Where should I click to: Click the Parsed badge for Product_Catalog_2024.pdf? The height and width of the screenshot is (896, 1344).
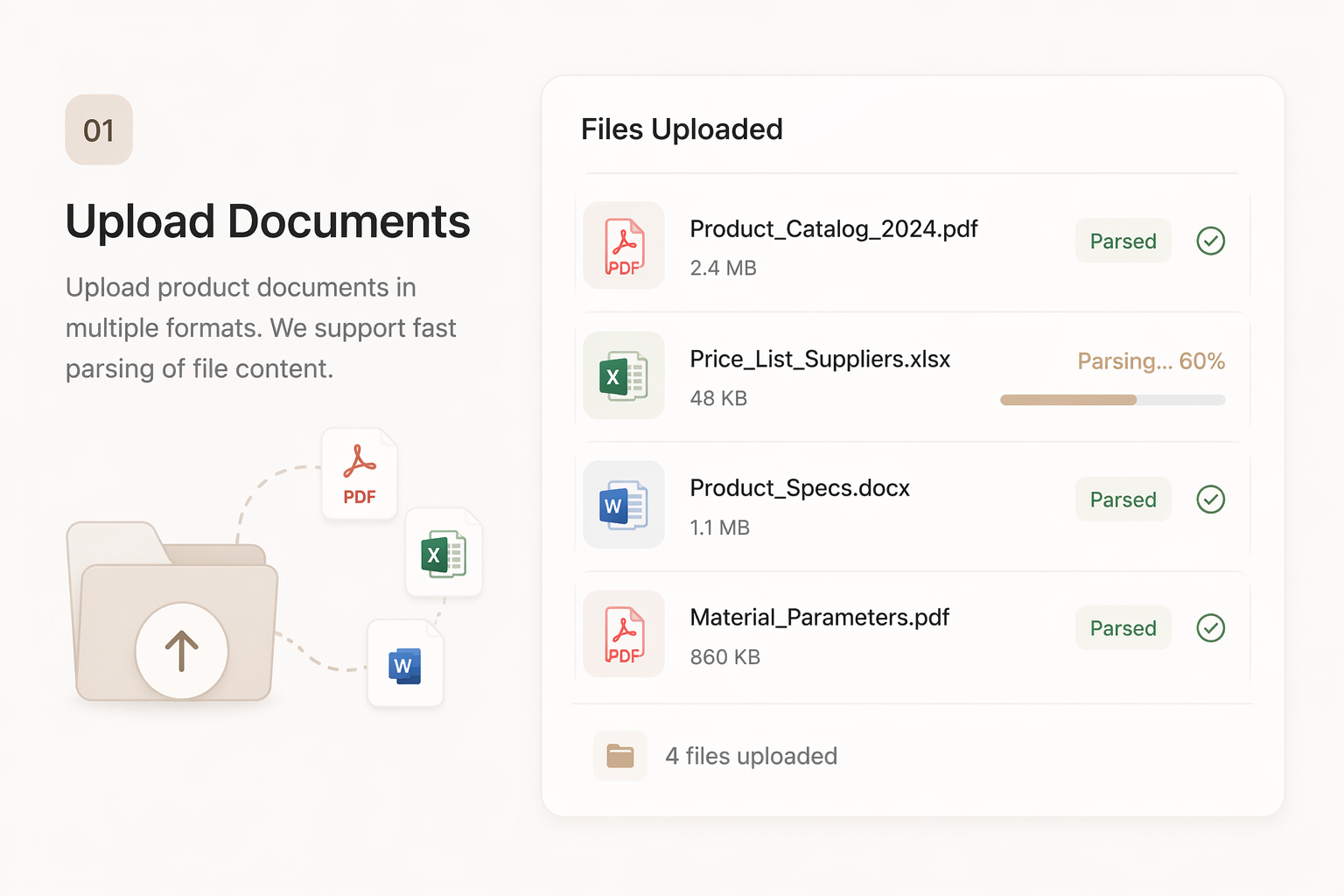click(1123, 241)
